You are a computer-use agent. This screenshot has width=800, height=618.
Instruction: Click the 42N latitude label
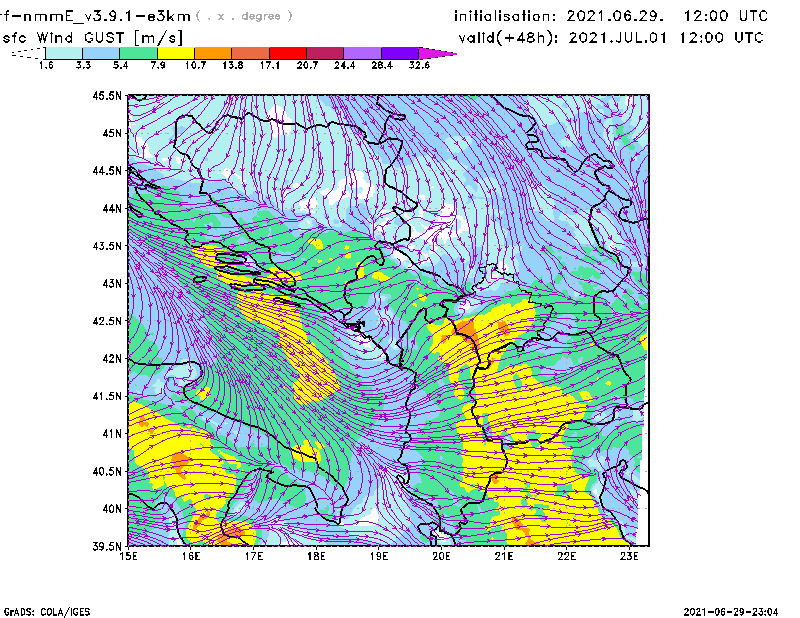coord(112,359)
